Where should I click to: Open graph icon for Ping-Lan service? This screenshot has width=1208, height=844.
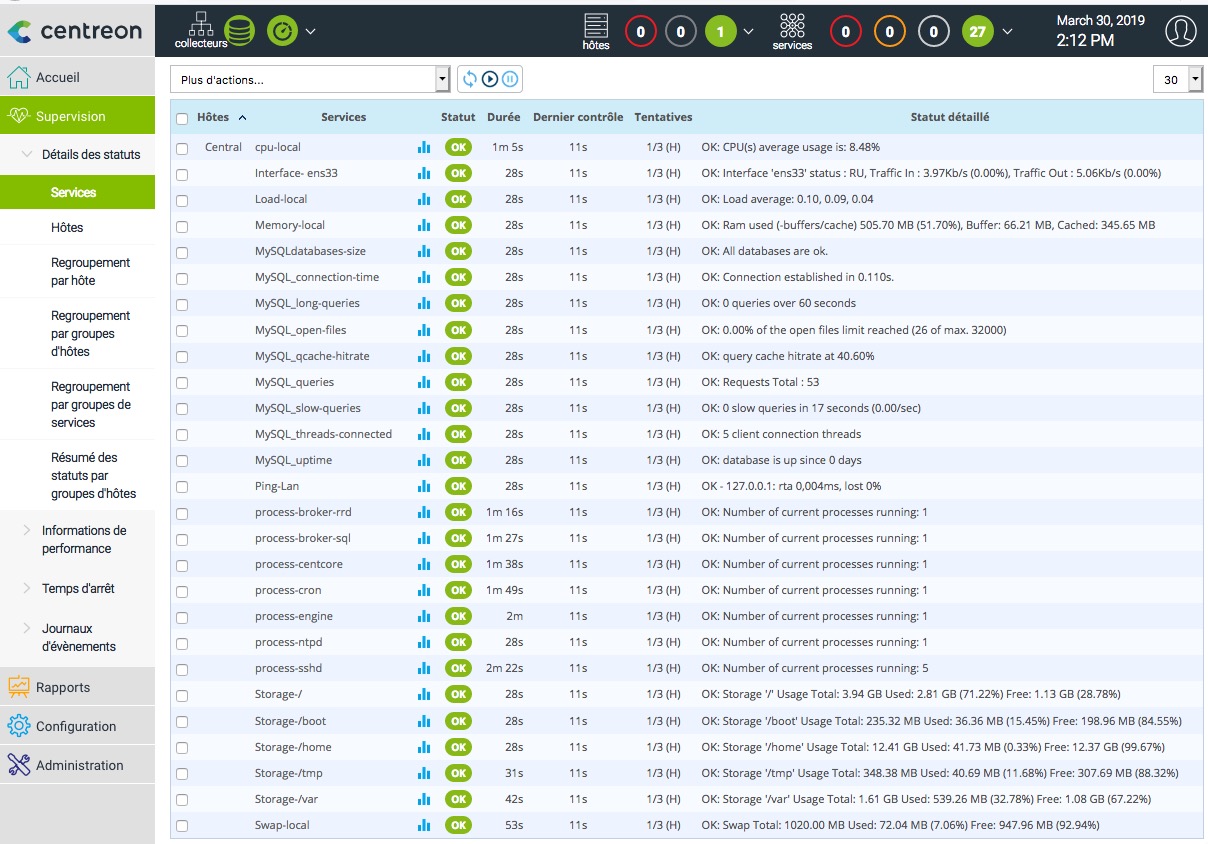click(x=424, y=486)
